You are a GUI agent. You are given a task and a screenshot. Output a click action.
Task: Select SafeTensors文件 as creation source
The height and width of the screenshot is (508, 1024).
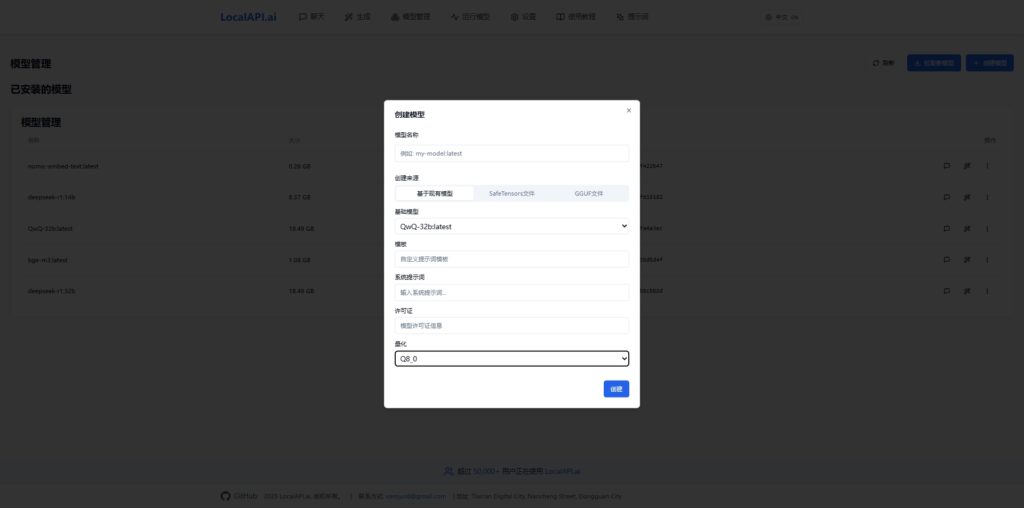tap(511, 193)
